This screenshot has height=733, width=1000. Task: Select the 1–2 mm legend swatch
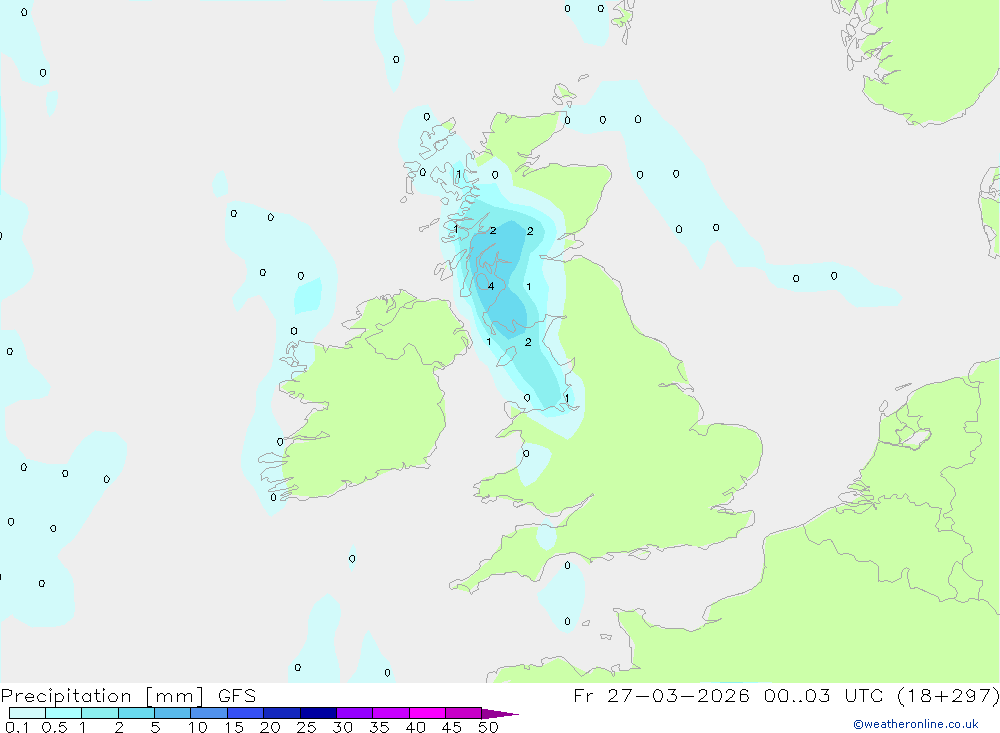[x=99, y=713]
